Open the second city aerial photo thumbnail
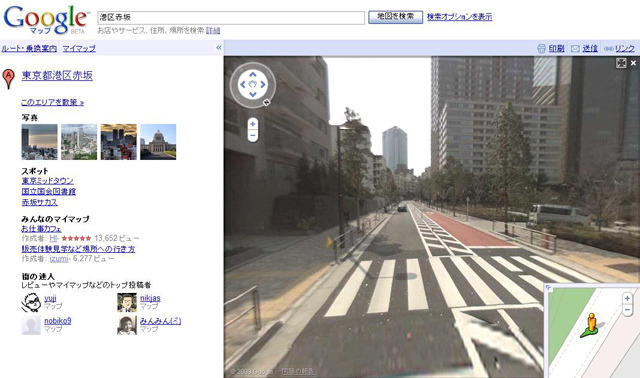Image resolution: width=640 pixels, height=378 pixels. tap(79, 142)
